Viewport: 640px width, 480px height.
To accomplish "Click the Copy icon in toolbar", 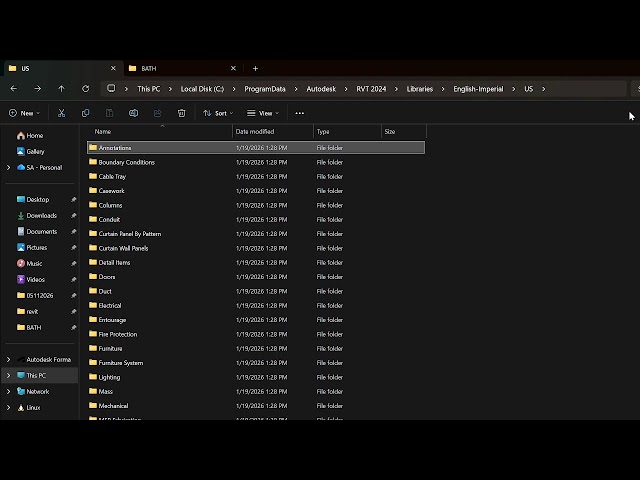I will point(85,113).
